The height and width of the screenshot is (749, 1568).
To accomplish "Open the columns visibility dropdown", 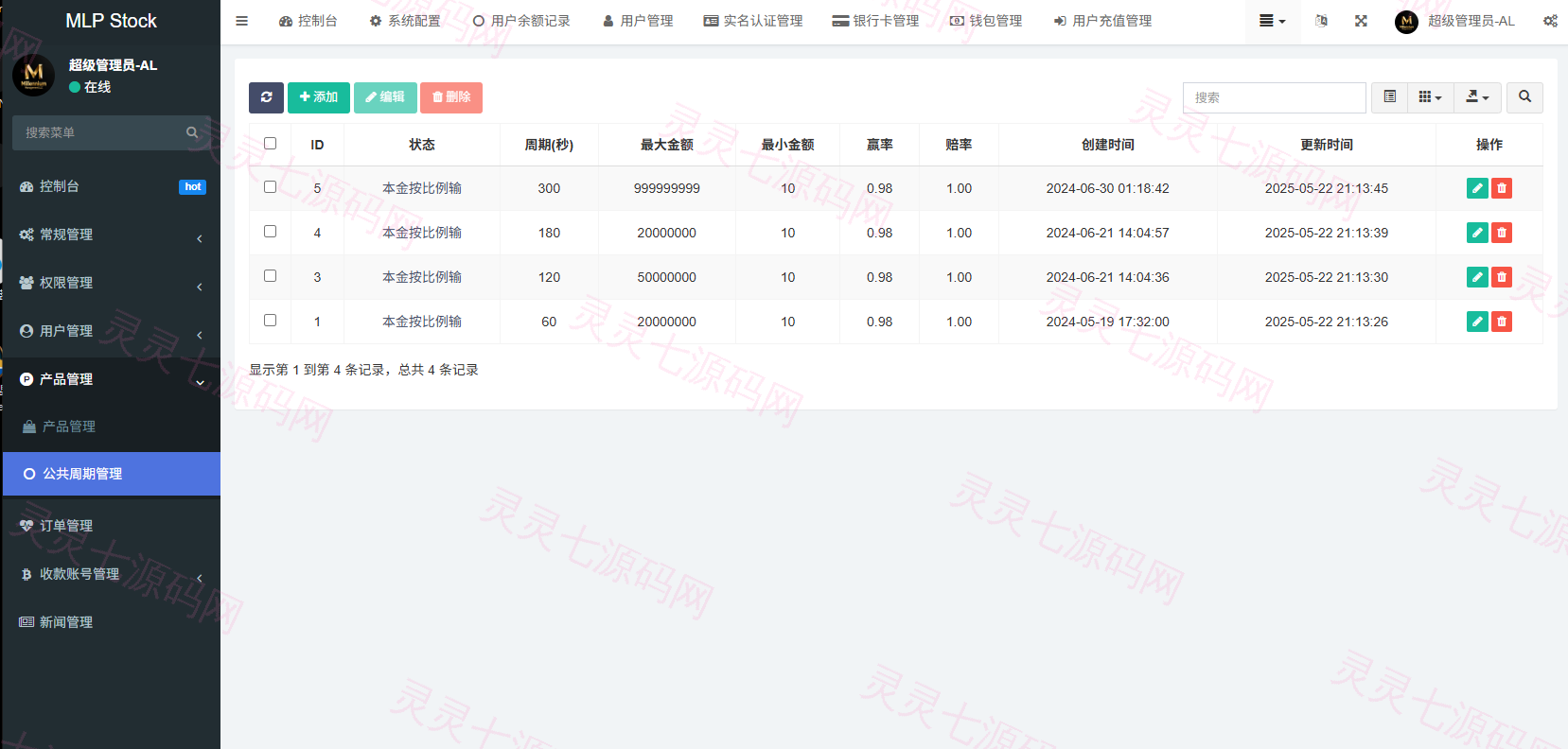I will point(1430,97).
